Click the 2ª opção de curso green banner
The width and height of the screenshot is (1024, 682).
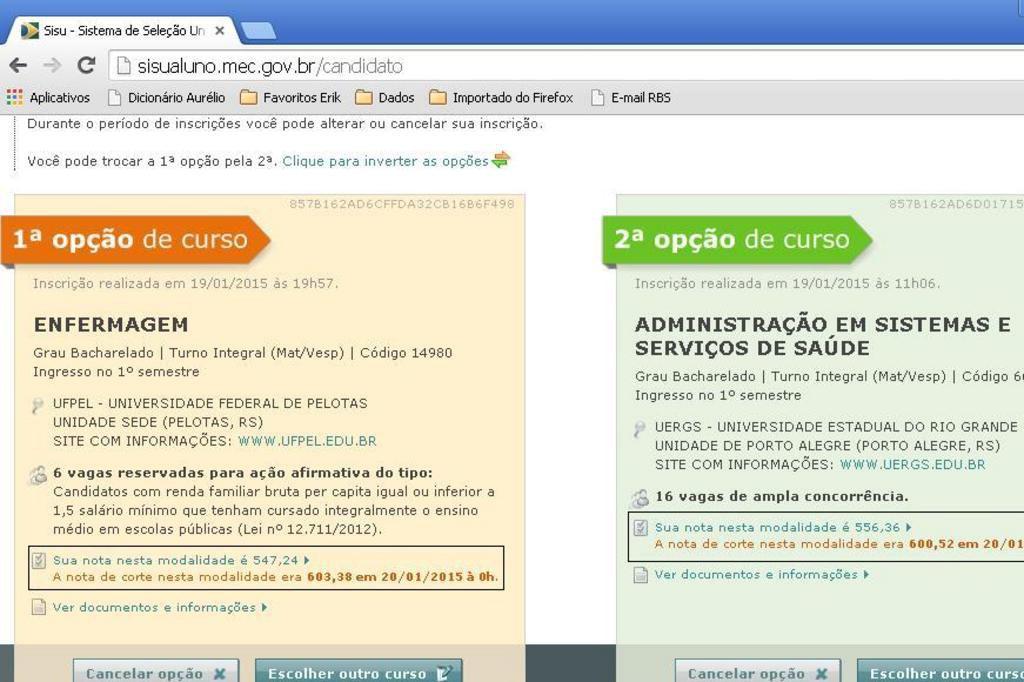737,240
